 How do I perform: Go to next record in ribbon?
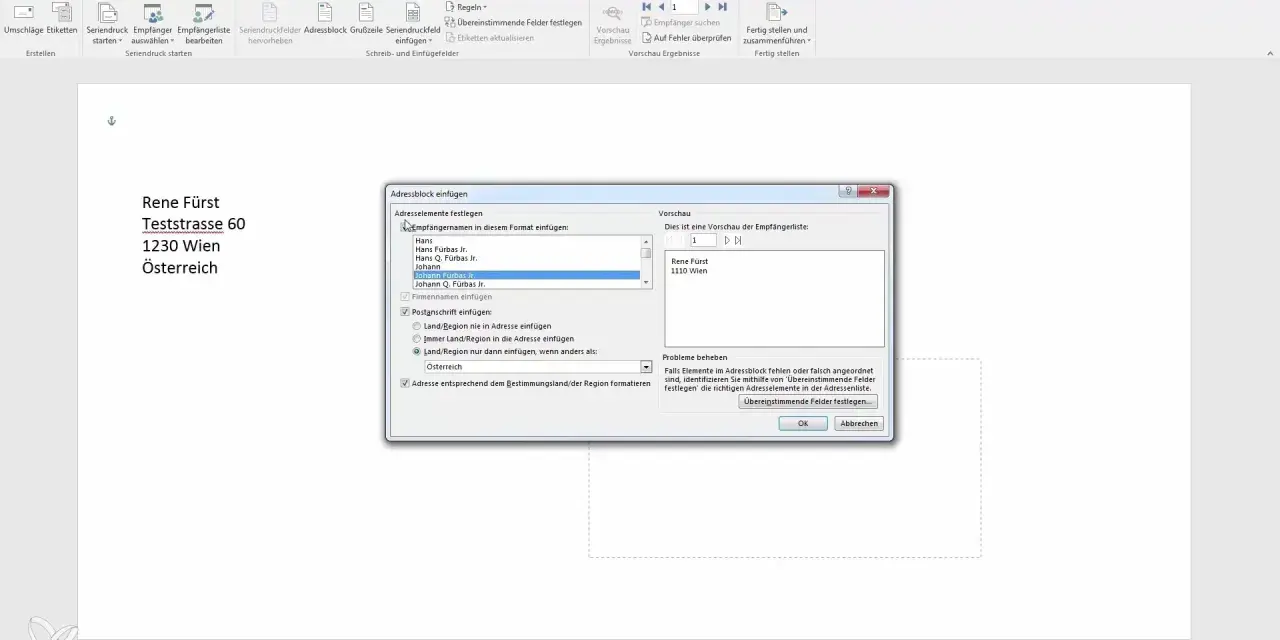click(708, 7)
